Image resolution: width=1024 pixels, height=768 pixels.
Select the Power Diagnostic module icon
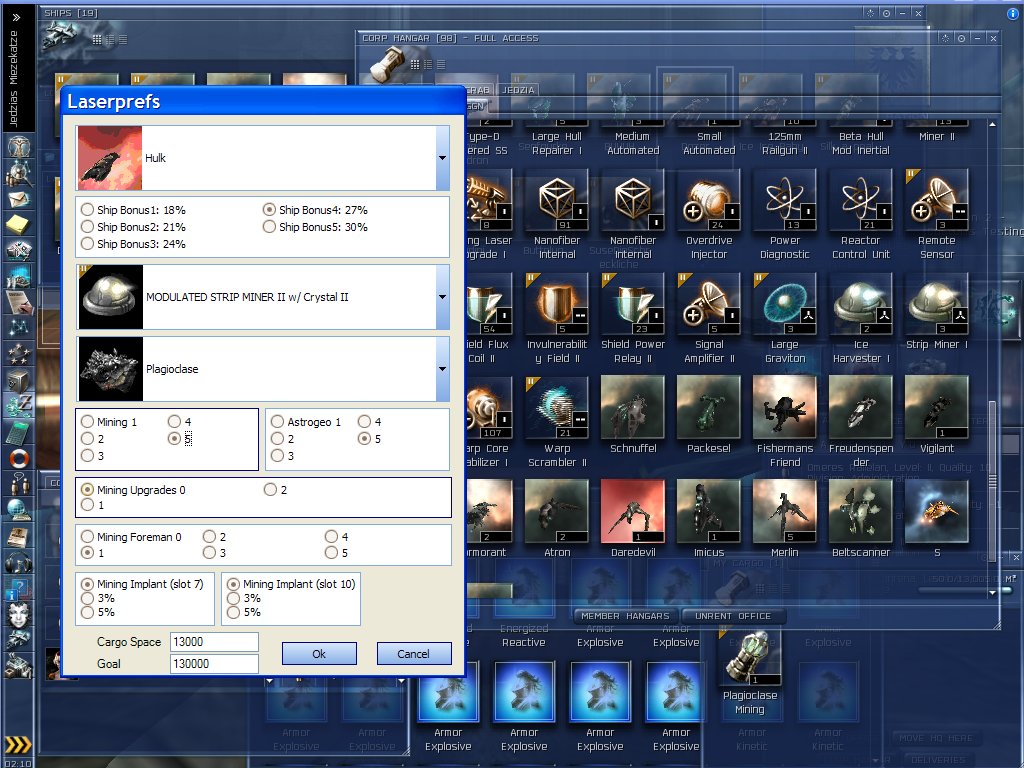tap(784, 200)
